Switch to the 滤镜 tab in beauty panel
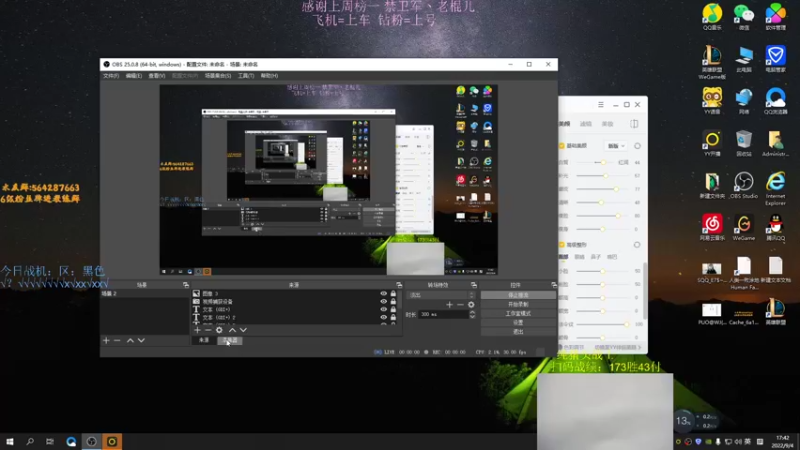 (x=586, y=124)
